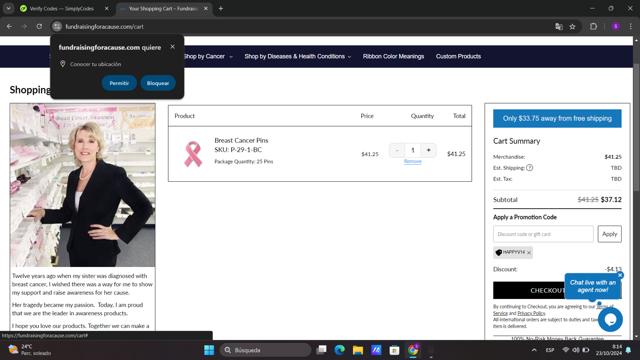This screenshot has width=640, height=360.
Task: Open the Chrome profile avatar
Action: click(x=616, y=27)
